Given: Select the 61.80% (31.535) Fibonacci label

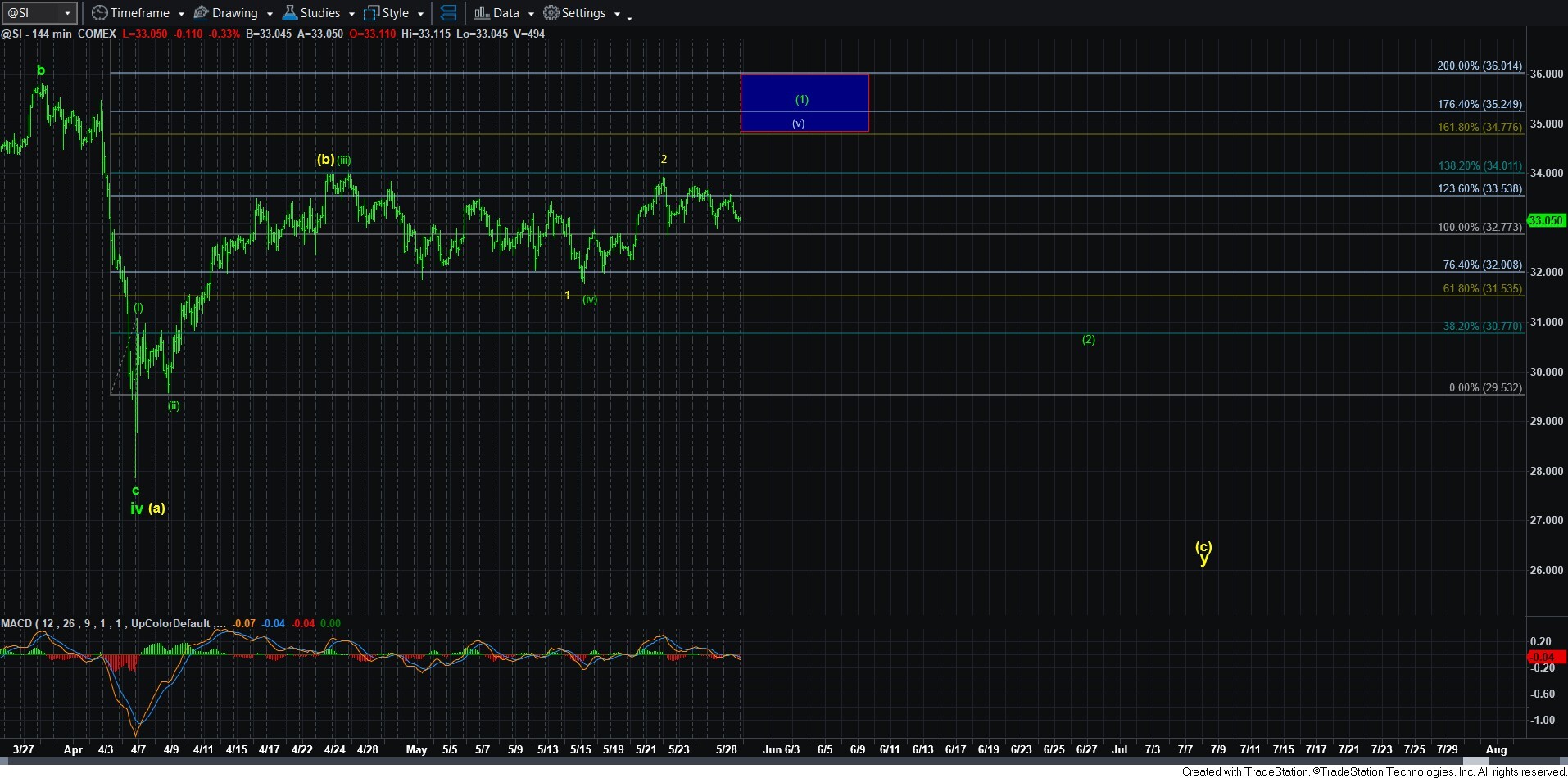Looking at the screenshot, I should [1482, 288].
